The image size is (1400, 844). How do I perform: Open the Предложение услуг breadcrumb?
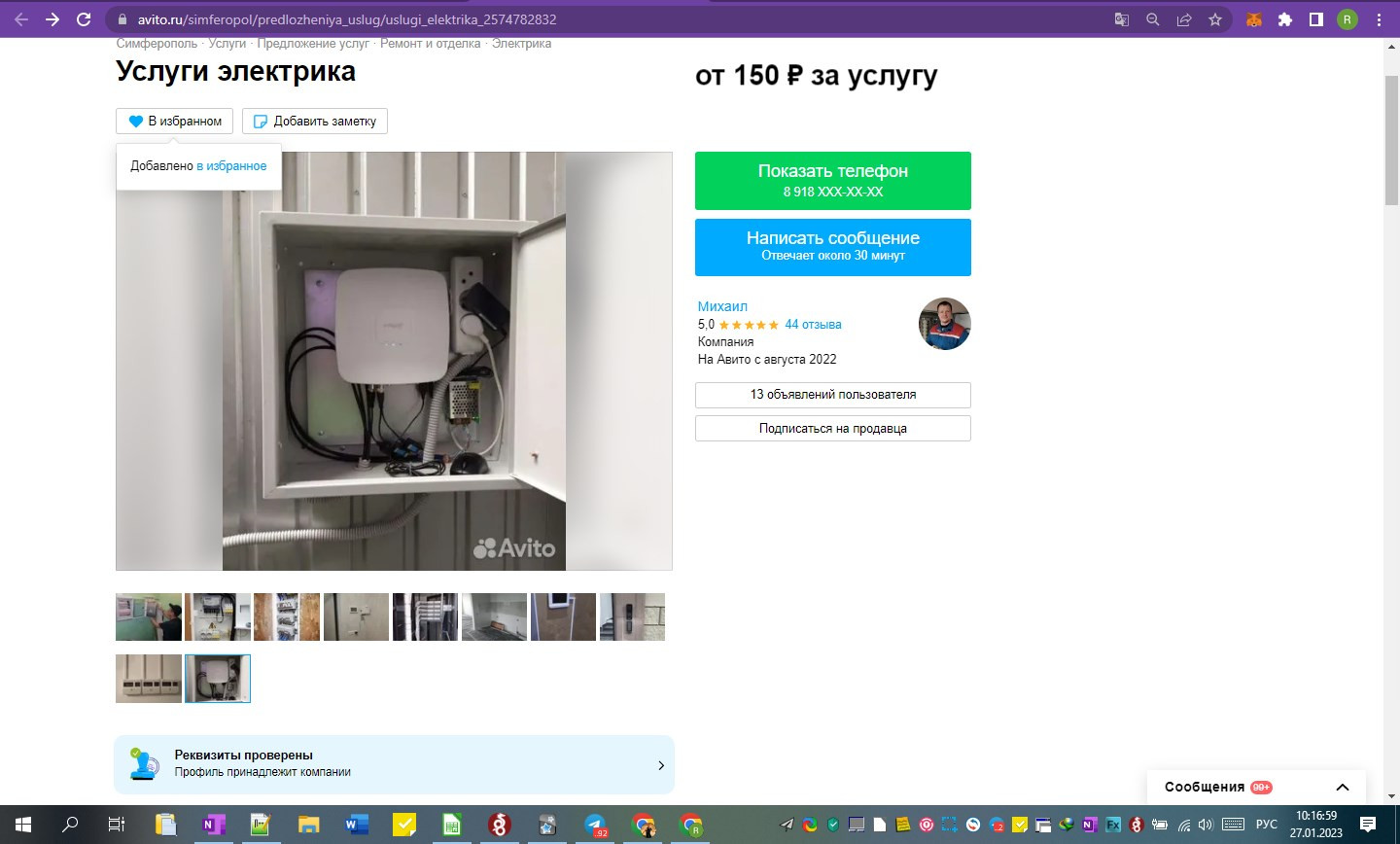313,44
